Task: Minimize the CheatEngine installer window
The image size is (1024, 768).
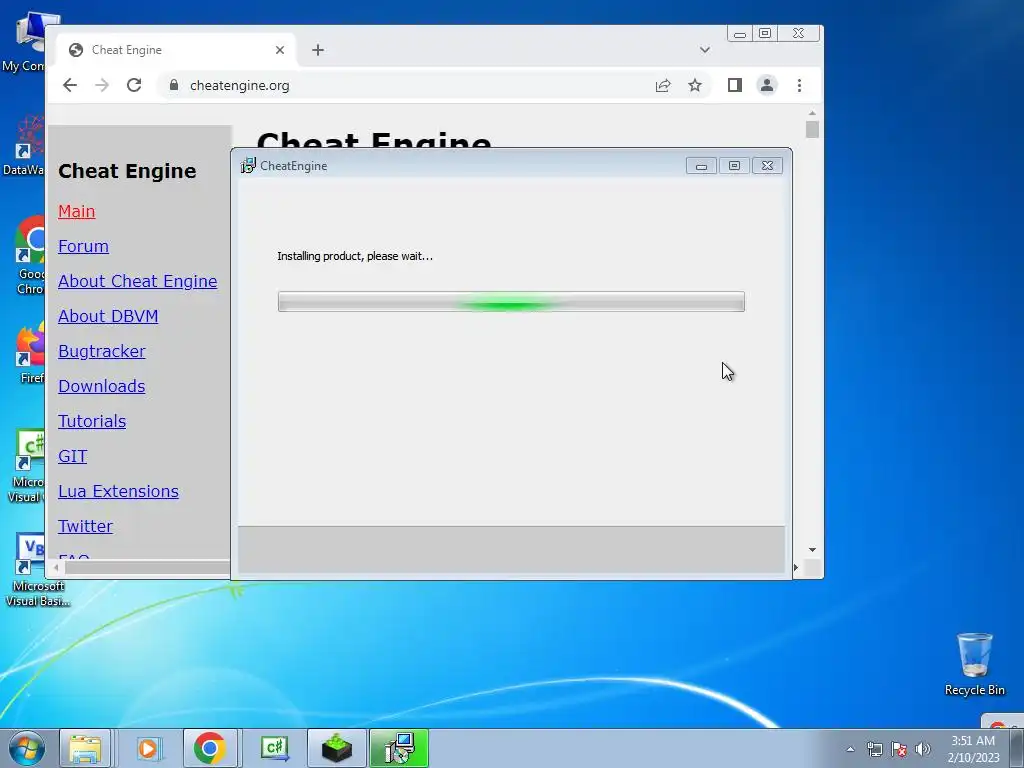Action: (701, 166)
